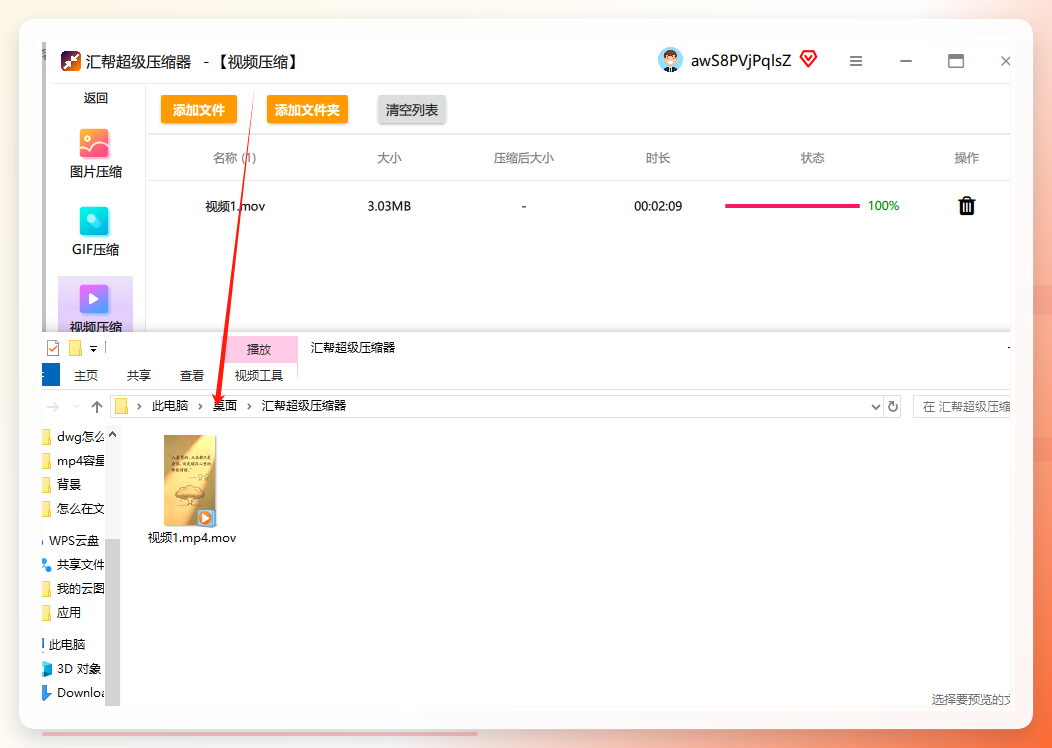Click 清空列表 to clear the list
Screen dimensions: 1052x748
click(412, 109)
